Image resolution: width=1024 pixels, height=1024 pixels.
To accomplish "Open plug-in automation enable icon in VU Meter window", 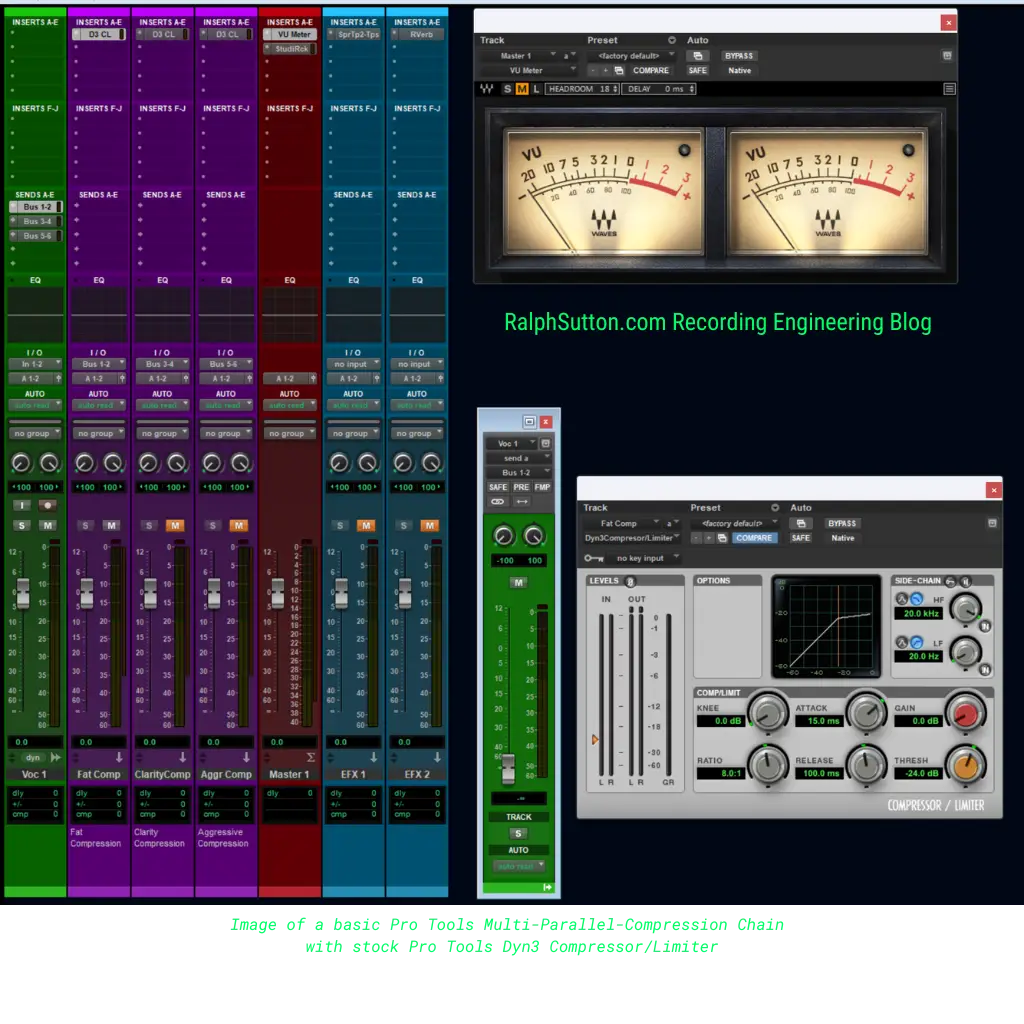I will pyautogui.click(x=697, y=56).
